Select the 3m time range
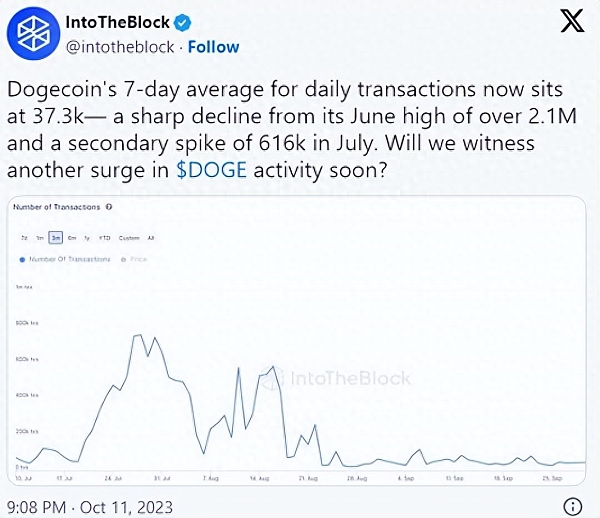 click(57, 237)
